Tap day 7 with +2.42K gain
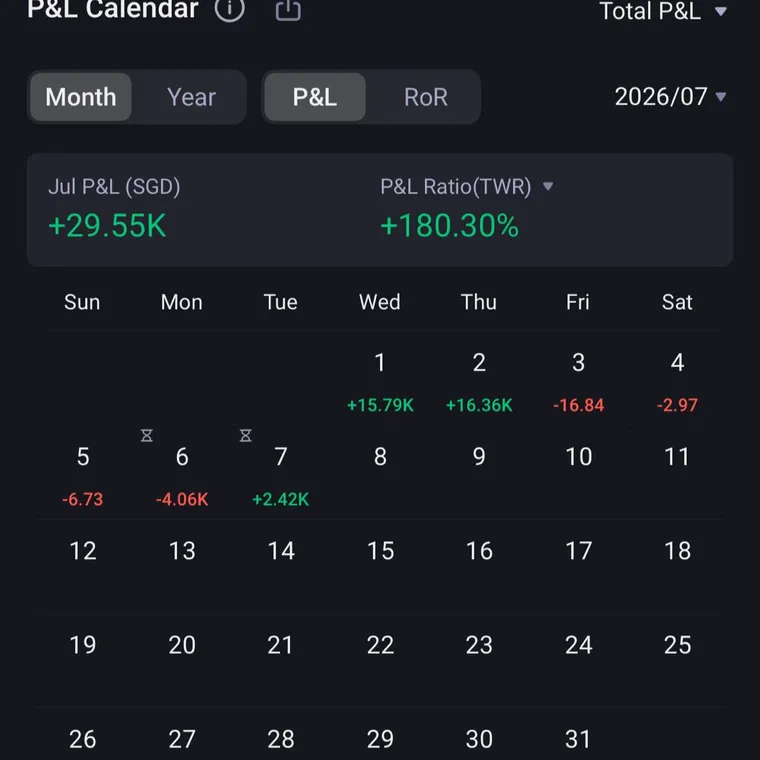Image resolution: width=760 pixels, height=760 pixels. 281,477
